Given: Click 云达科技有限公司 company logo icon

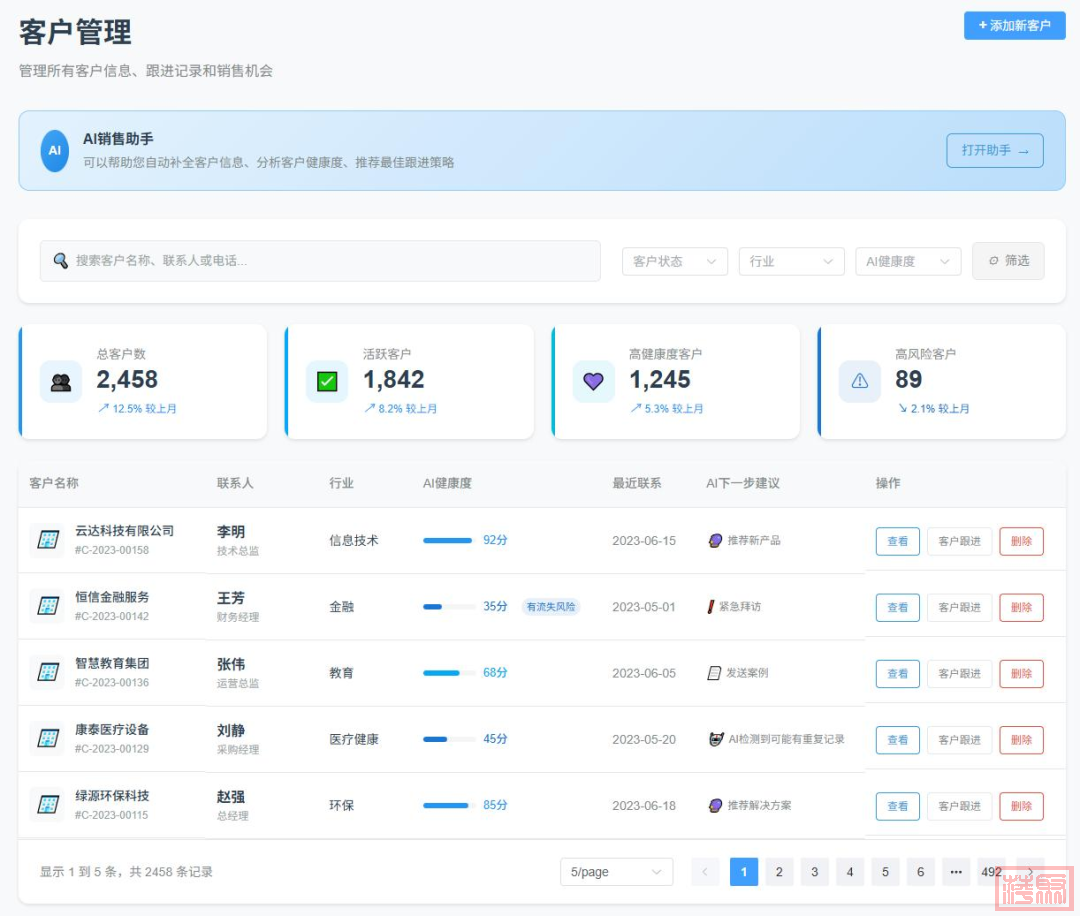Looking at the screenshot, I should tap(47, 540).
